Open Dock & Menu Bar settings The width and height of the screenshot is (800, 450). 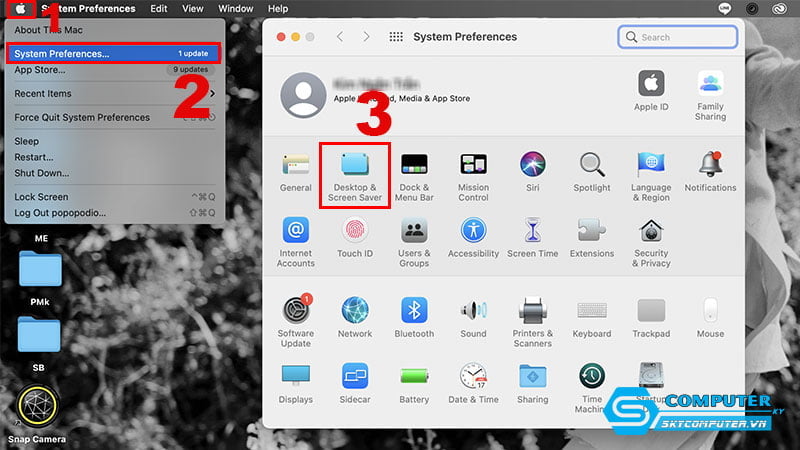pos(414,177)
